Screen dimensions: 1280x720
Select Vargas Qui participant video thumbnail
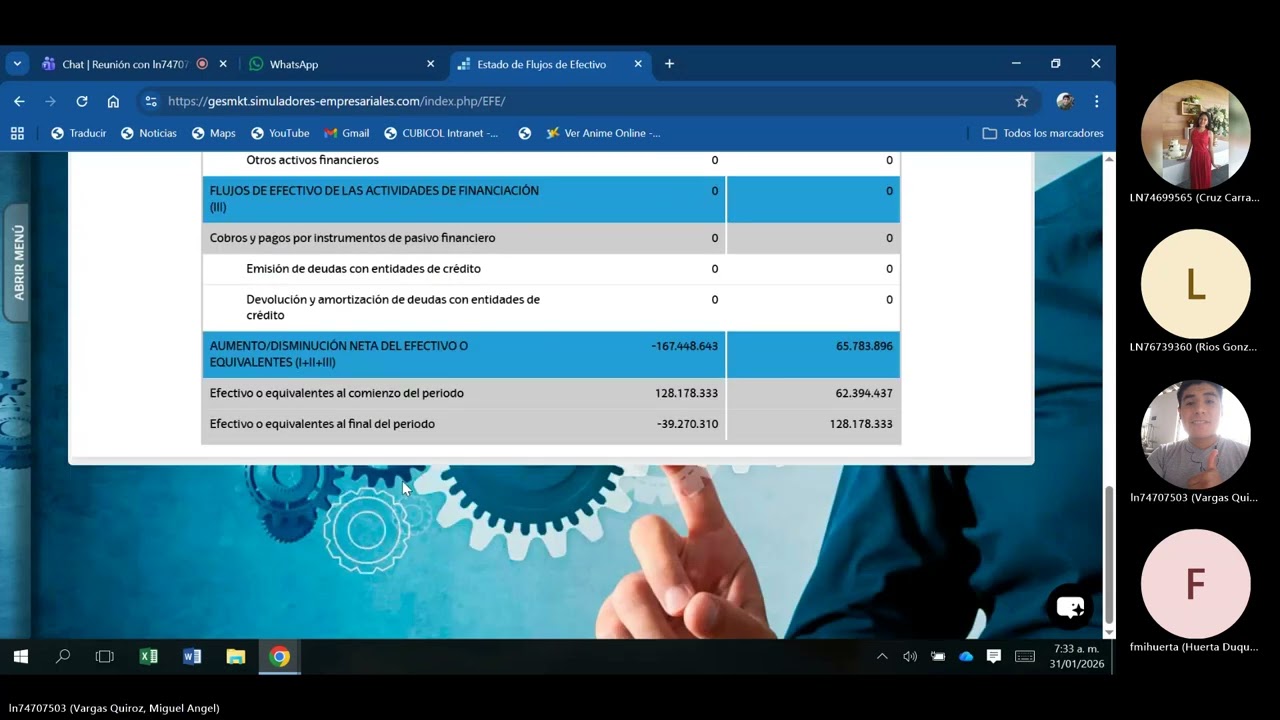[x=1195, y=434]
